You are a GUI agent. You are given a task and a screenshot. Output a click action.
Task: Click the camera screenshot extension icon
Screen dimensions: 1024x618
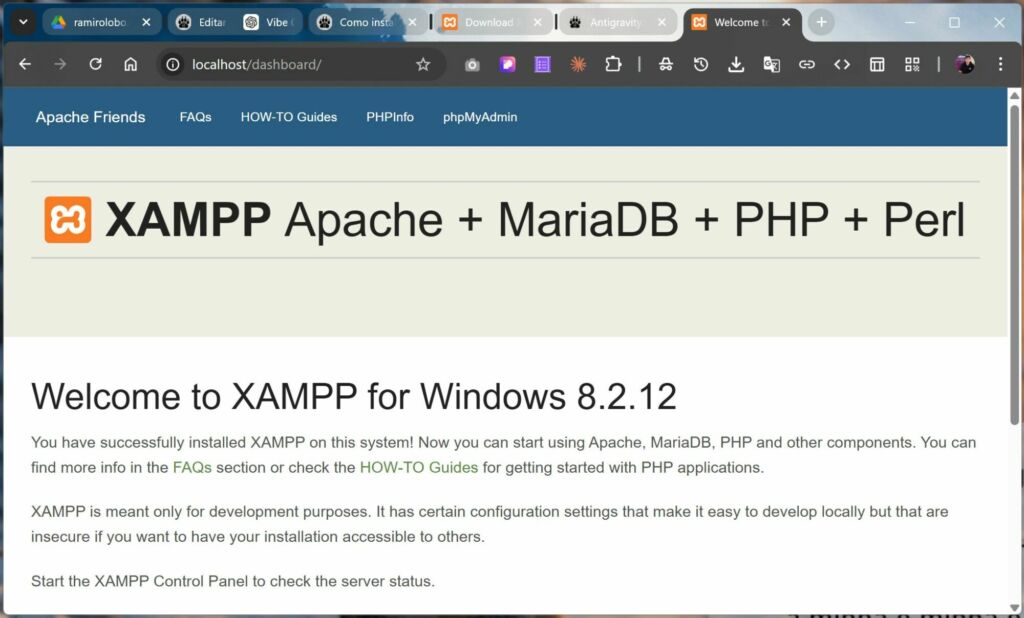(472, 65)
